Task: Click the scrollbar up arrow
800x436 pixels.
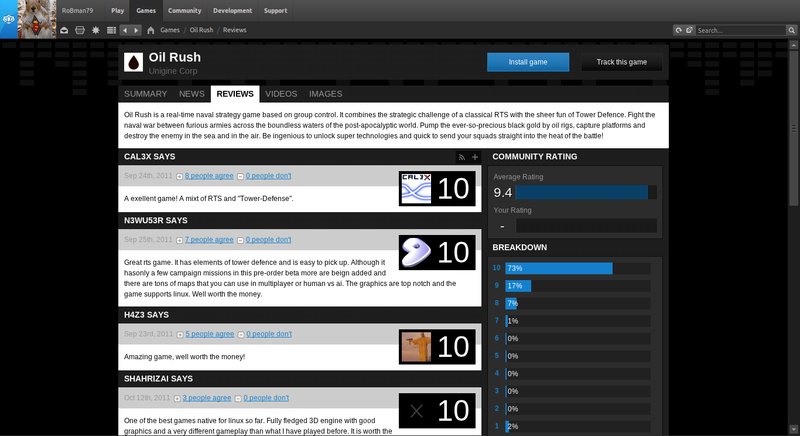Action: [794, 45]
